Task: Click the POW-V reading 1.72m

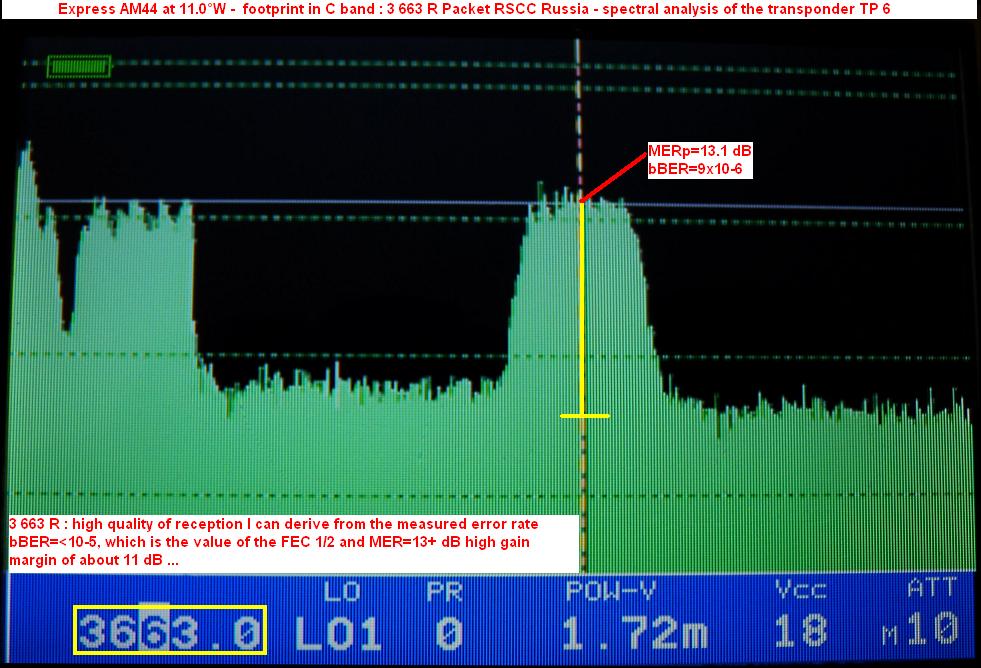Action: pos(634,632)
